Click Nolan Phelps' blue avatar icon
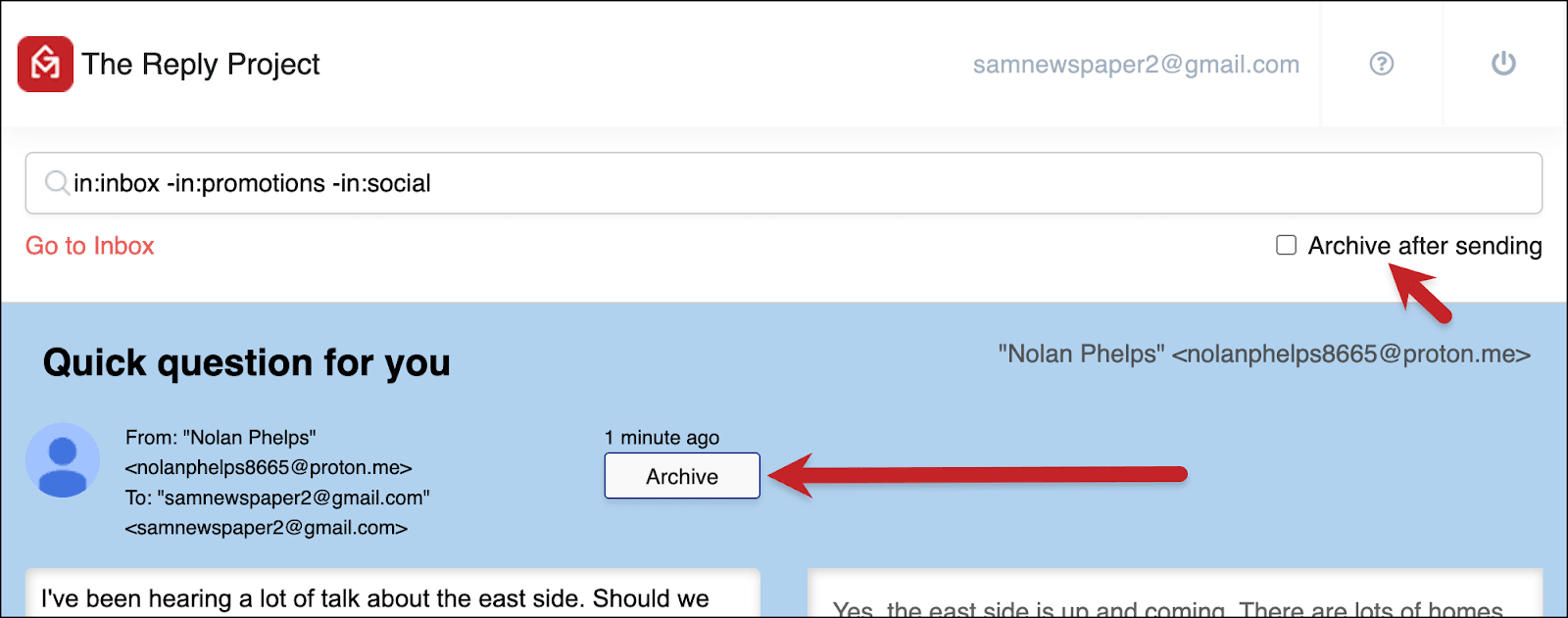This screenshot has width=1568, height=618. [63, 460]
